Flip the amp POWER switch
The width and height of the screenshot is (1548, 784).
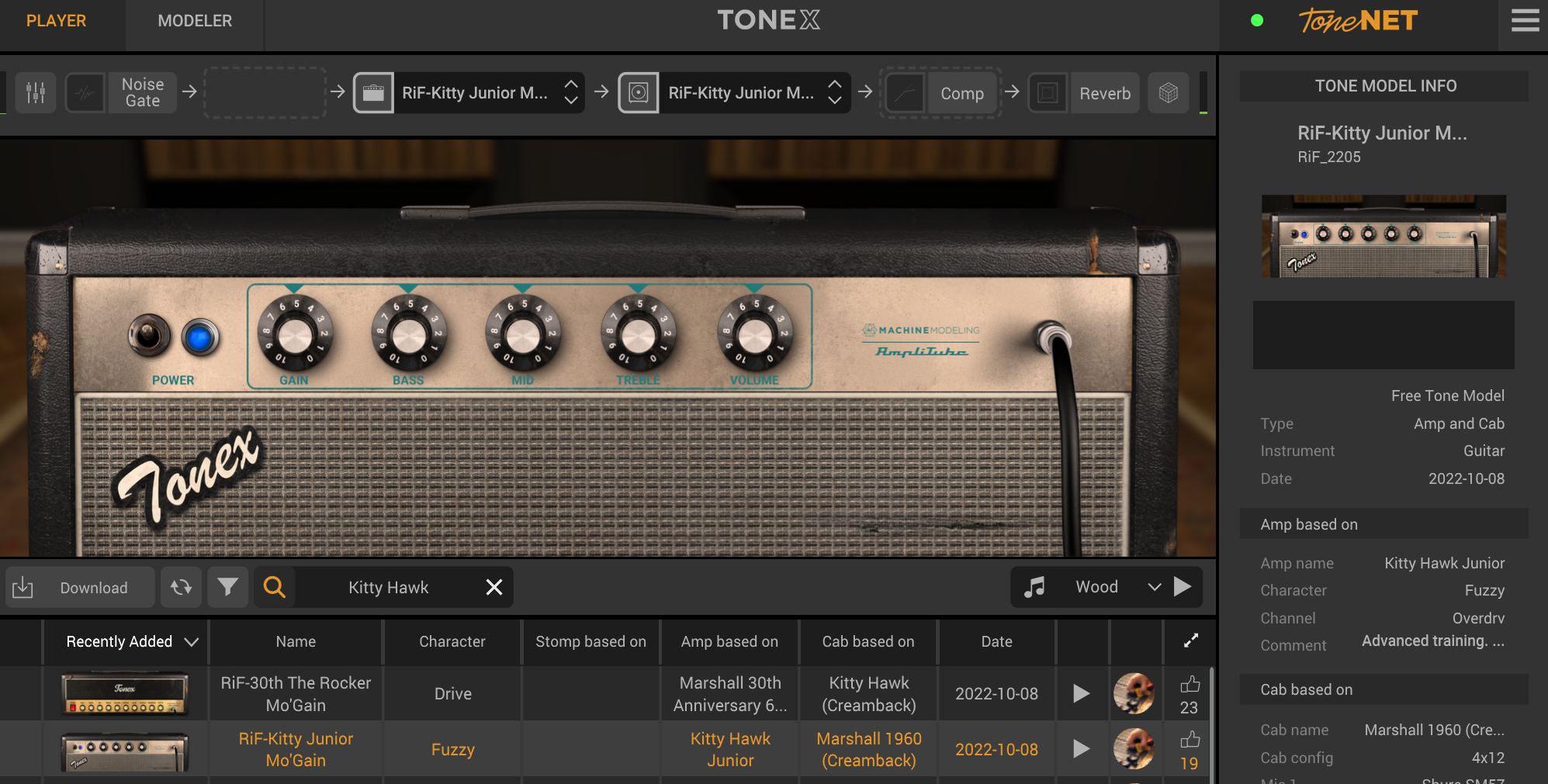pos(148,335)
